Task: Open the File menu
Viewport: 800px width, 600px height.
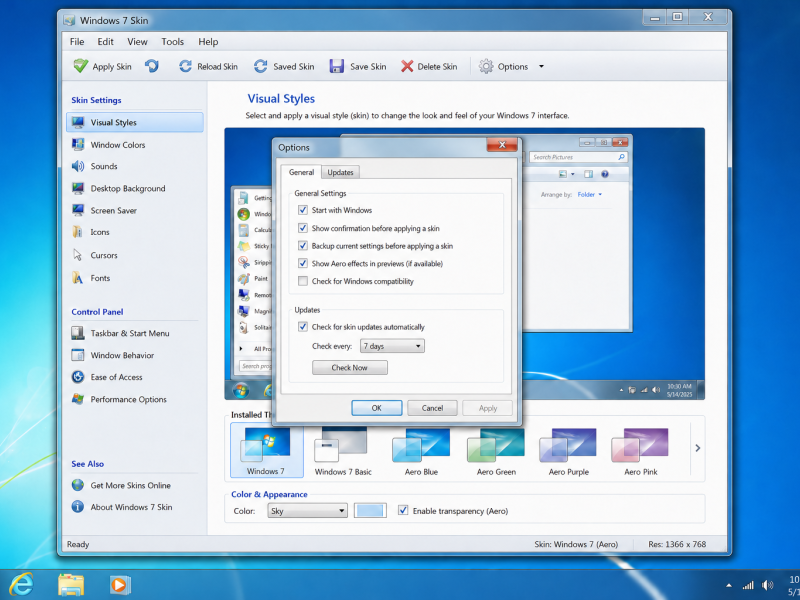Action: [x=77, y=42]
